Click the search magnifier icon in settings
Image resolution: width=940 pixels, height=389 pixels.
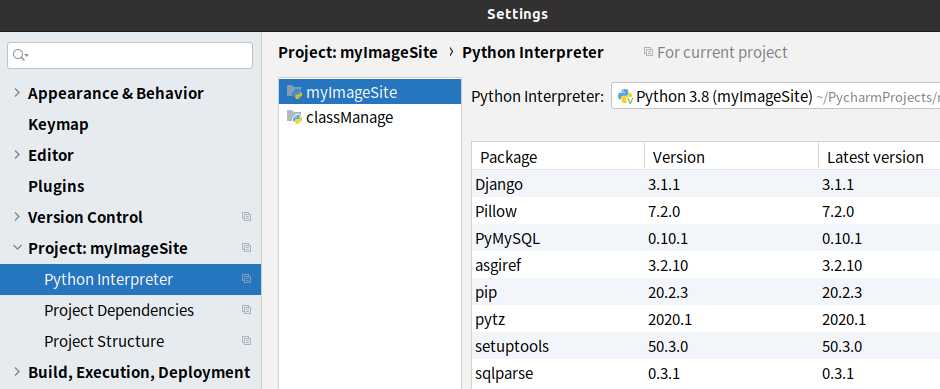(20, 55)
